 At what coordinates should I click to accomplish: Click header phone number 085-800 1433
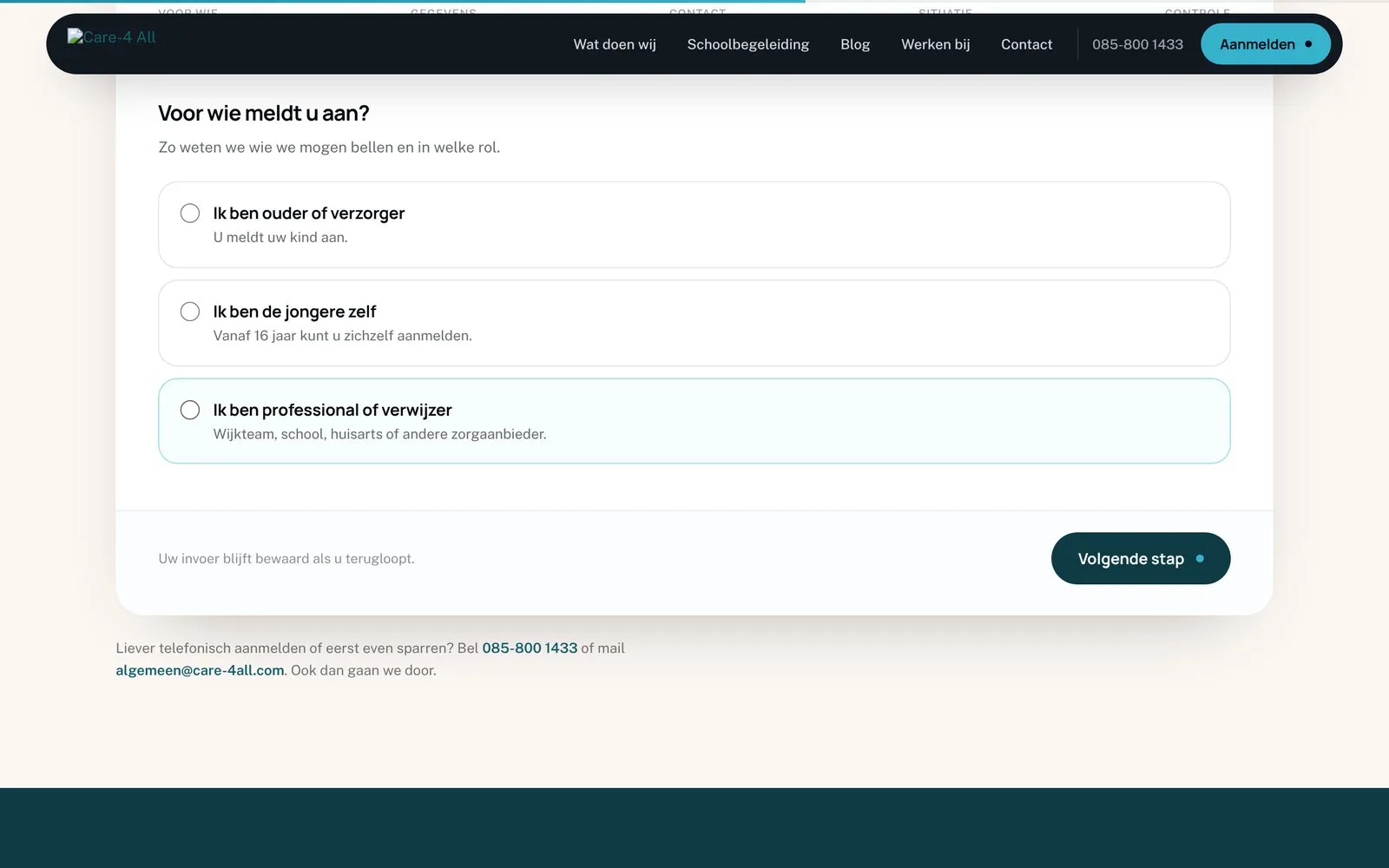1137,44
